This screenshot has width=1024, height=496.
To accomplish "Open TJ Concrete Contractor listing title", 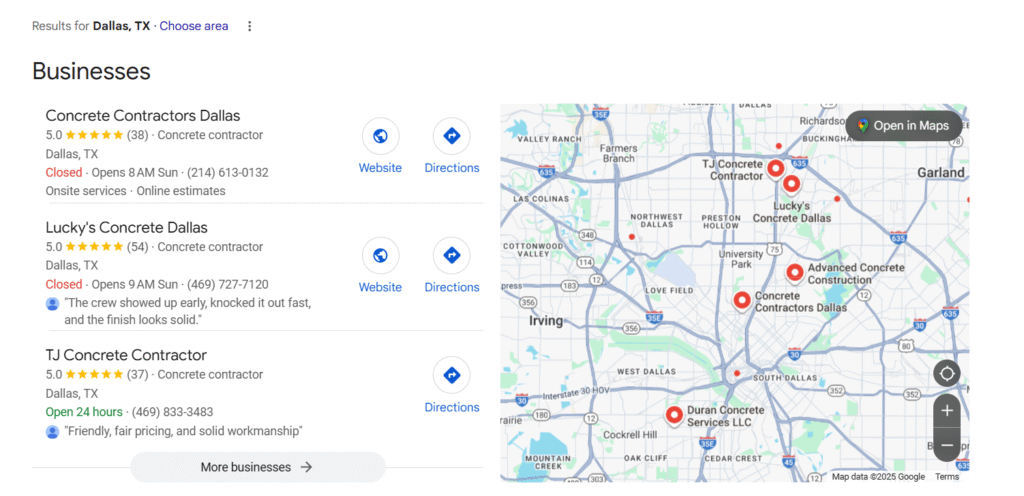I will click(126, 355).
